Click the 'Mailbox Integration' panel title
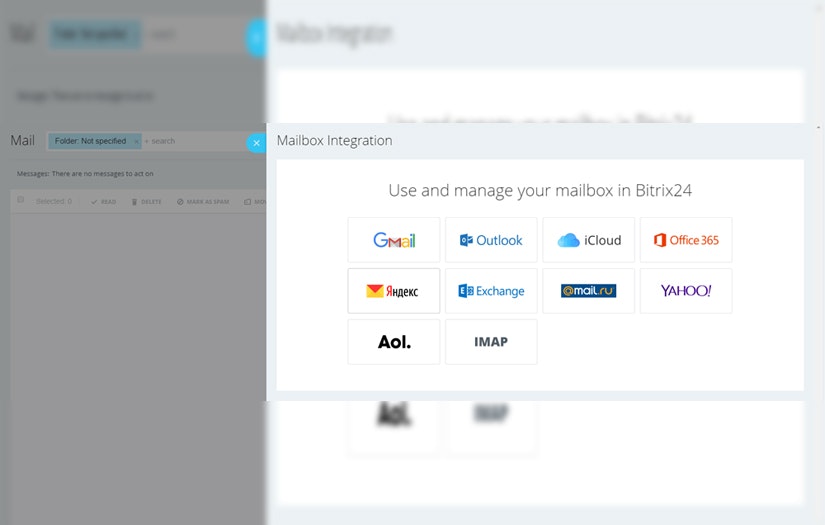The height and width of the screenshot is (525, 825). (335, 140)
